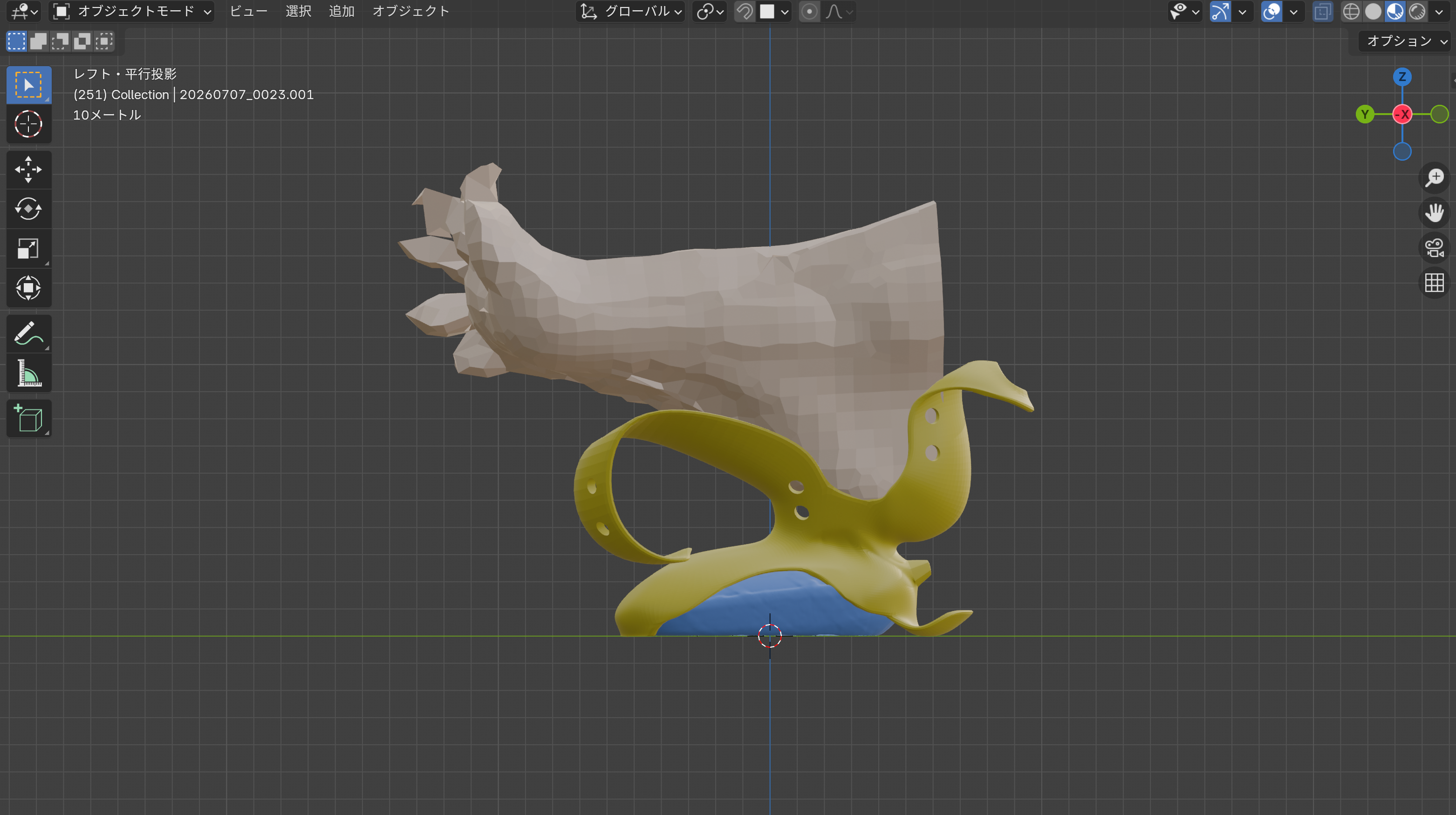Select the Annotate pencil tool

click(x=28, y=333)
